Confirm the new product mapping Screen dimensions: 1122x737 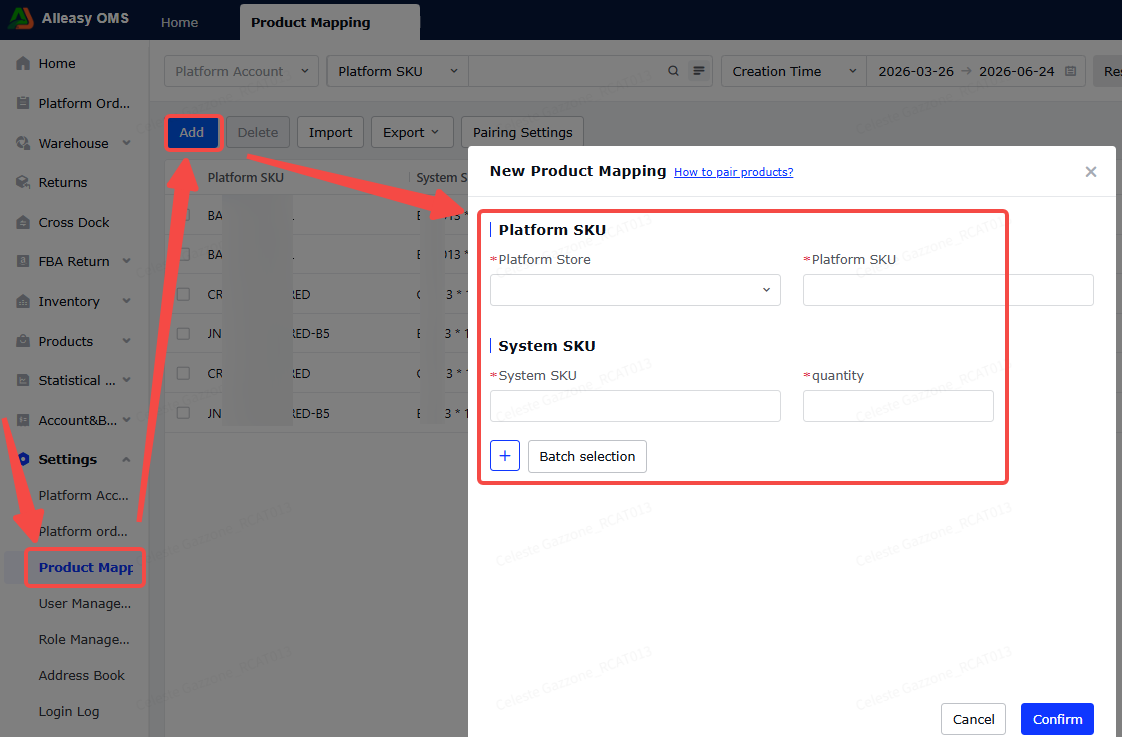click(x=1057, y=719)
